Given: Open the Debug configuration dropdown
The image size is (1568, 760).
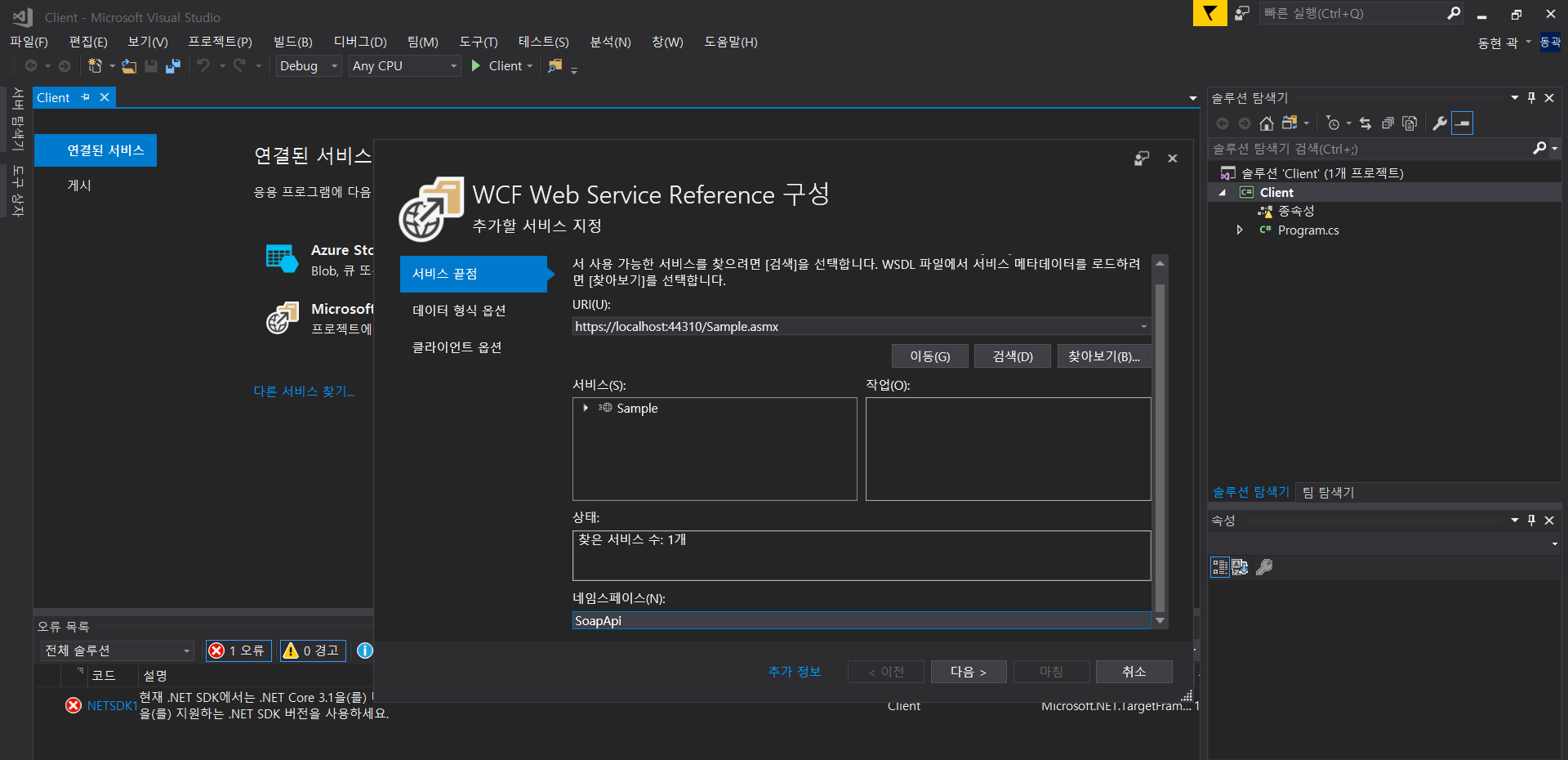Looking at the screenshot, I should (x=309, y=66).
